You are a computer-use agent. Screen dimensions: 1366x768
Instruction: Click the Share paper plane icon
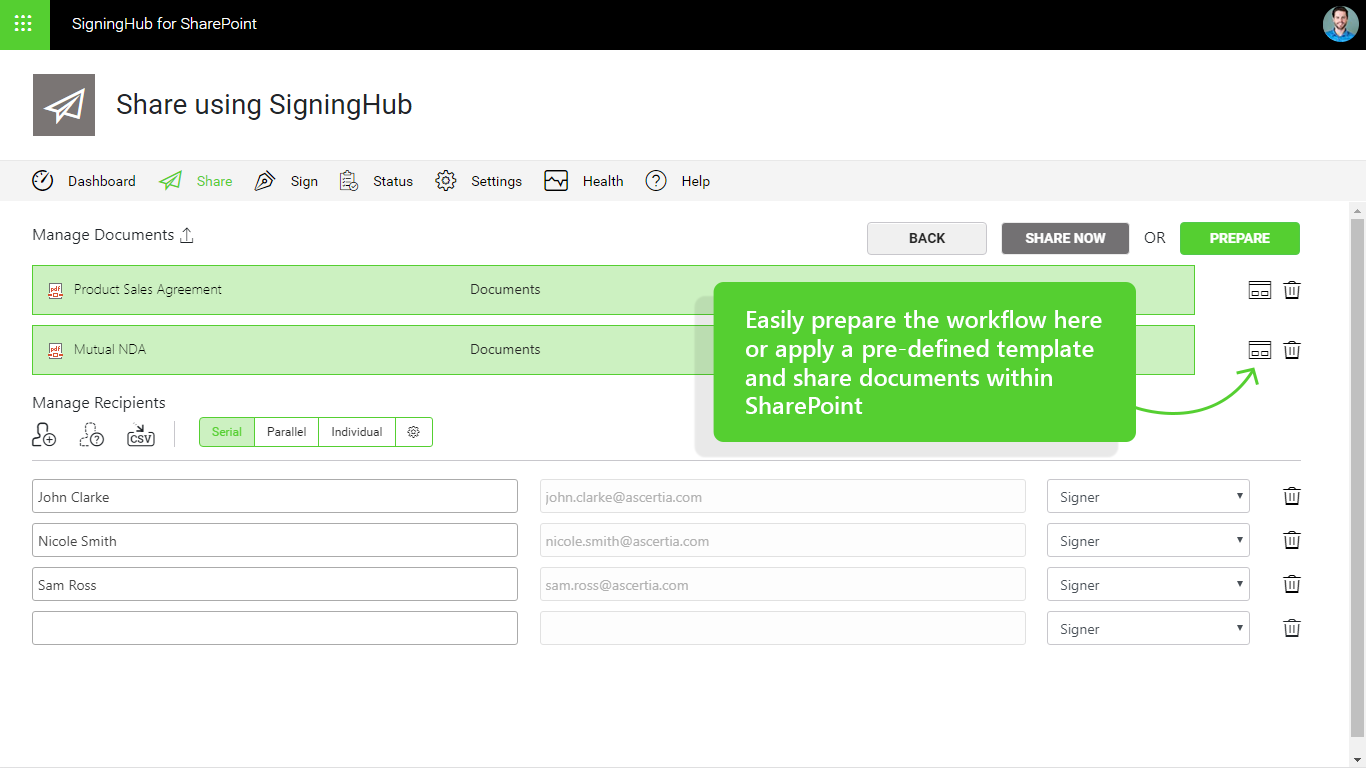coord(171,181)
